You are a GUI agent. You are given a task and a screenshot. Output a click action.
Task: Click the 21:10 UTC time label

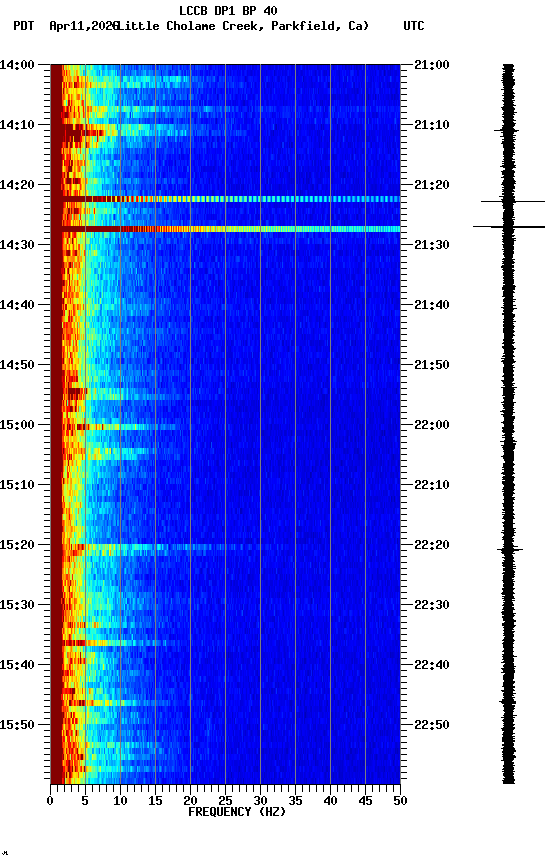[432, 125]
